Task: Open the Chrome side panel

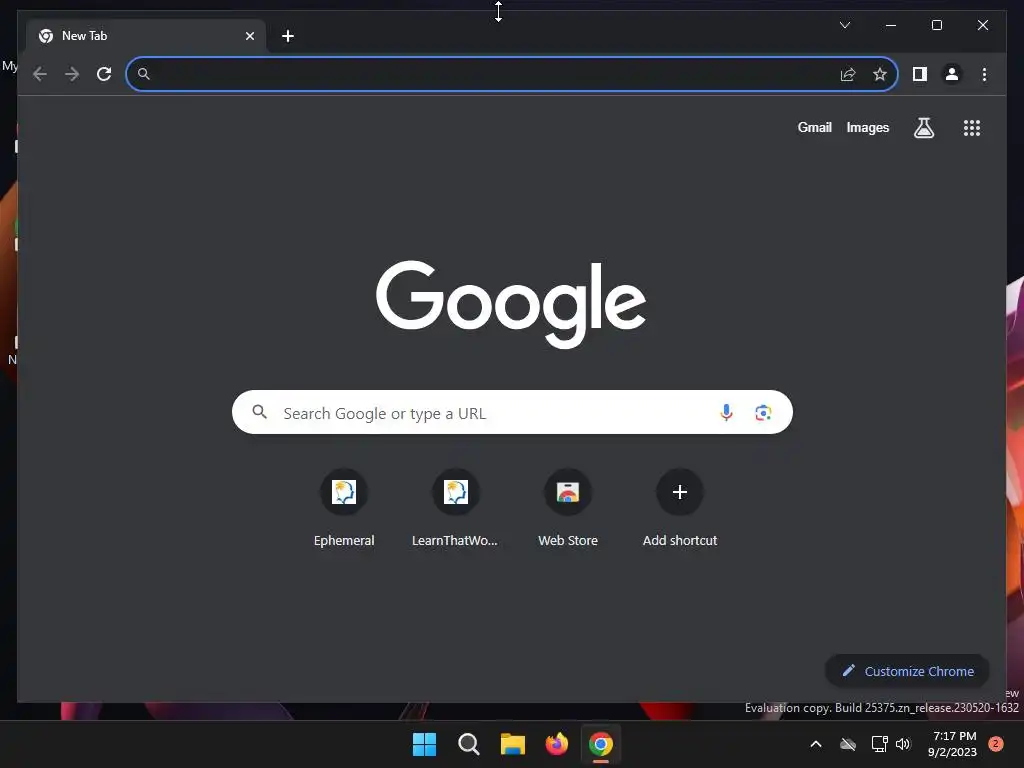Action: (920, 74)
